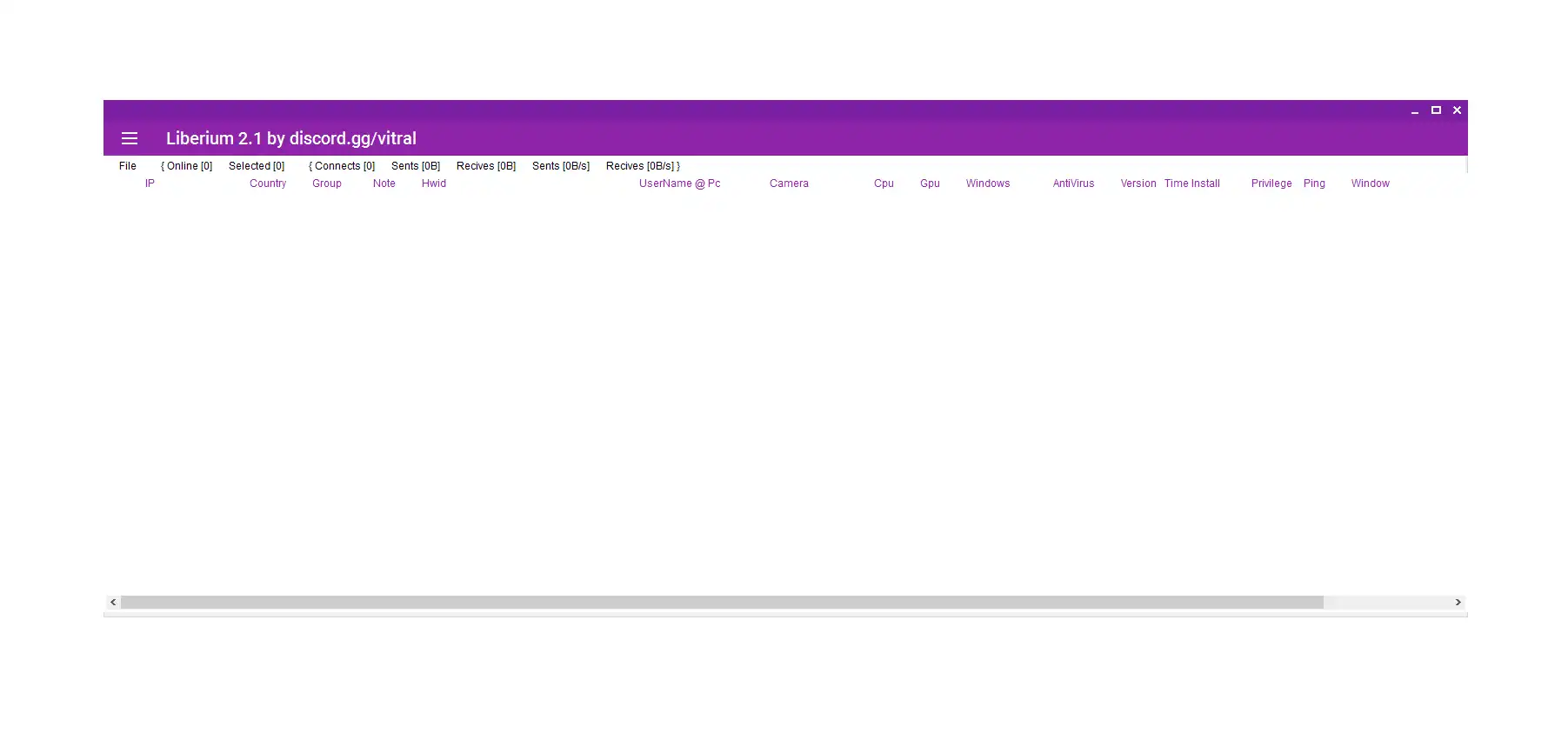The width and height of the screenshot is (1568, 740).
Task: Click the Liberium 2.1 title text
Action: coord(291,138)
